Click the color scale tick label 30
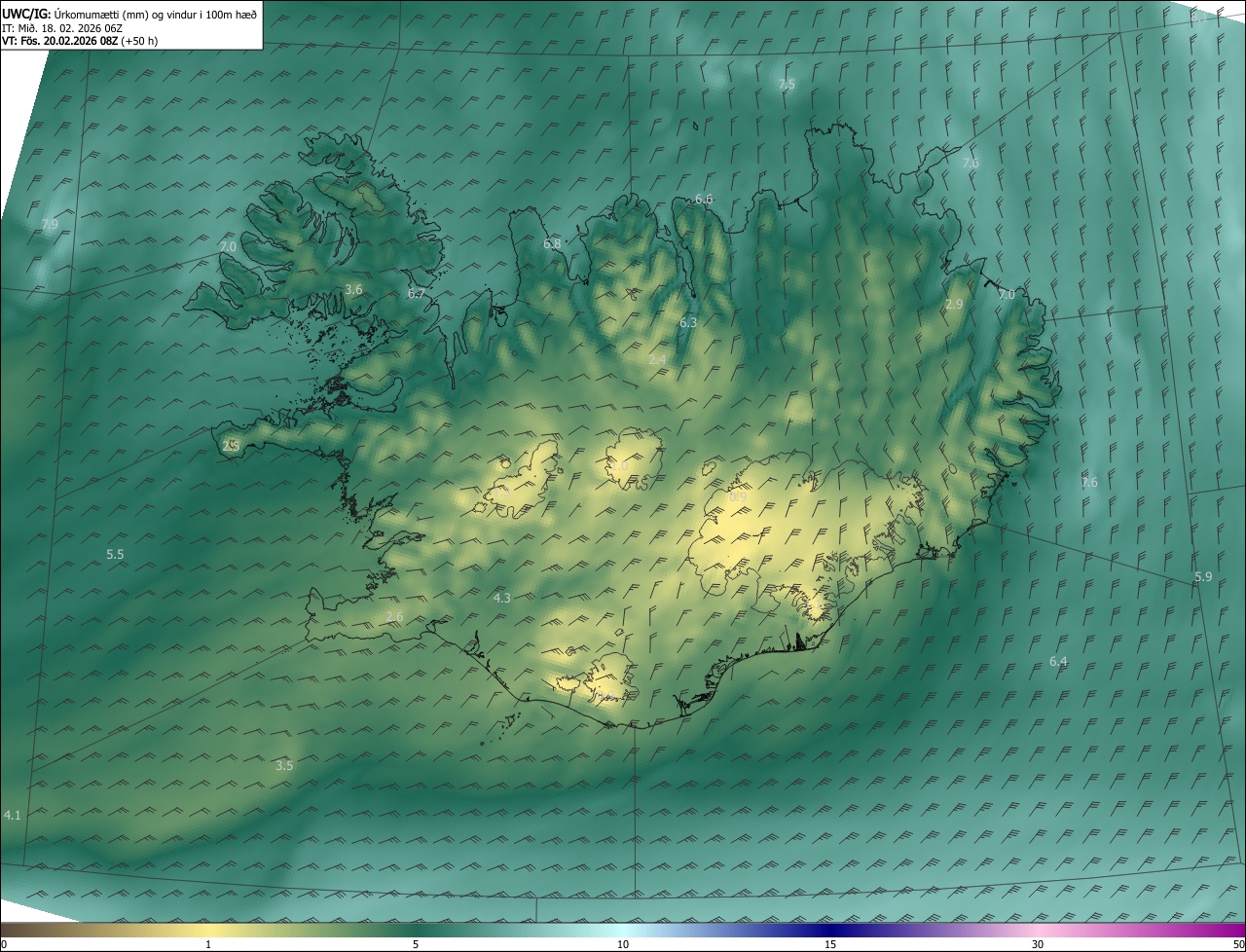This screenshot has width=1246, height=952. coord(1038,944)
